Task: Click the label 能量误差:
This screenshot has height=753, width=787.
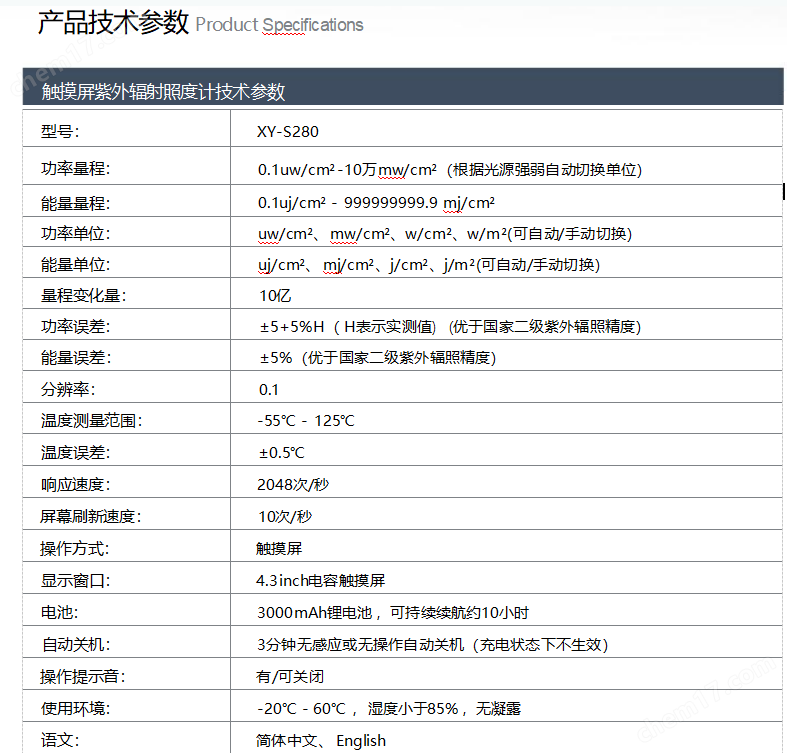Action: coord(76,358)
